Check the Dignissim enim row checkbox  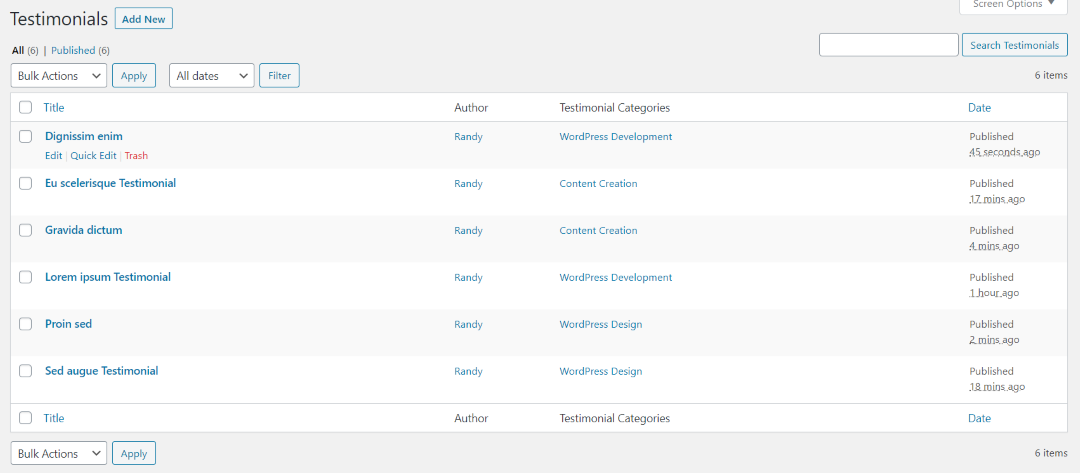pos(25,136)
